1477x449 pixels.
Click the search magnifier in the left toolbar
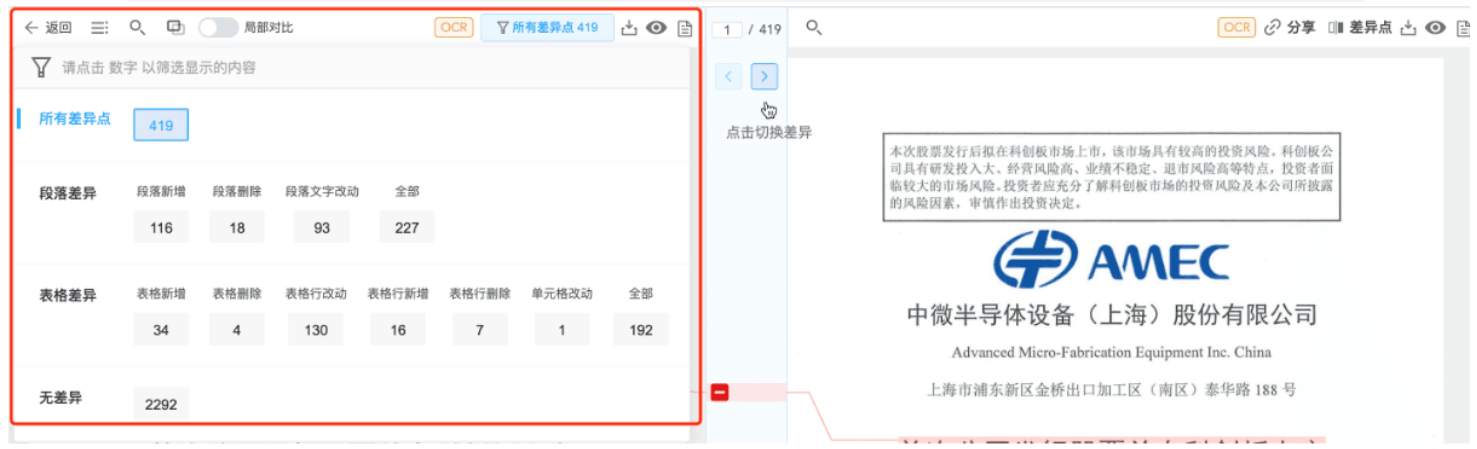[138, 28]
